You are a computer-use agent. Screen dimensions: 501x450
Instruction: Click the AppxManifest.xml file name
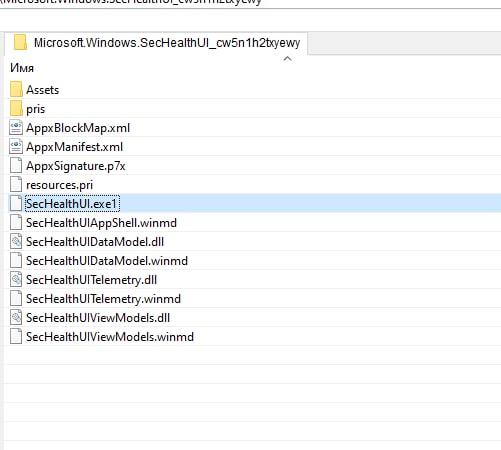[75, 147]
